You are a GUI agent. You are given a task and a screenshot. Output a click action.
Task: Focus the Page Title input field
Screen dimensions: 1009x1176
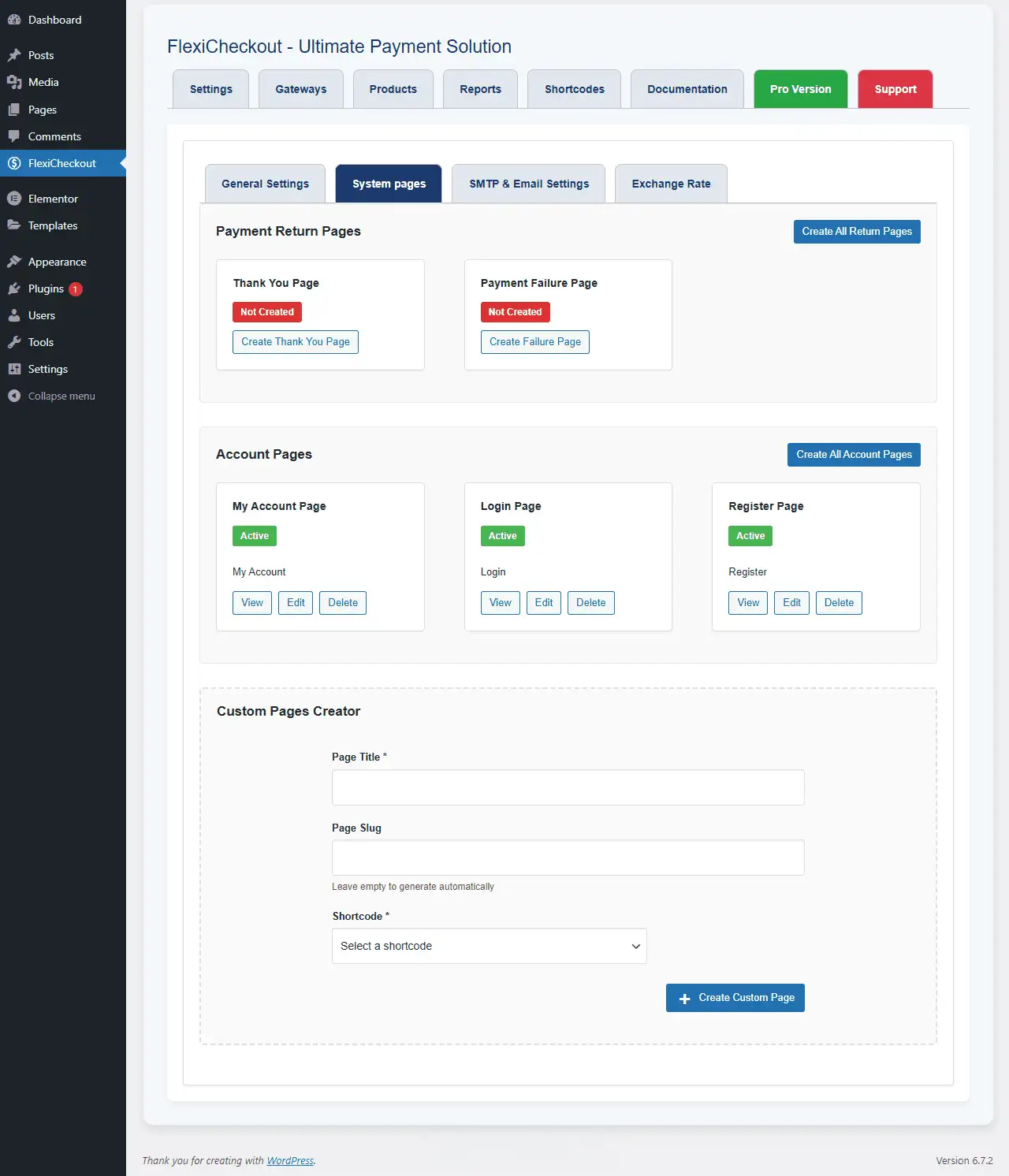tap(568, 787)
